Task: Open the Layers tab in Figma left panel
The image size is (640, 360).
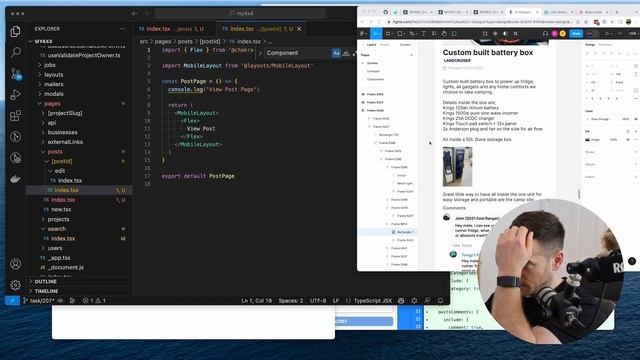Action: coord(371,44)
